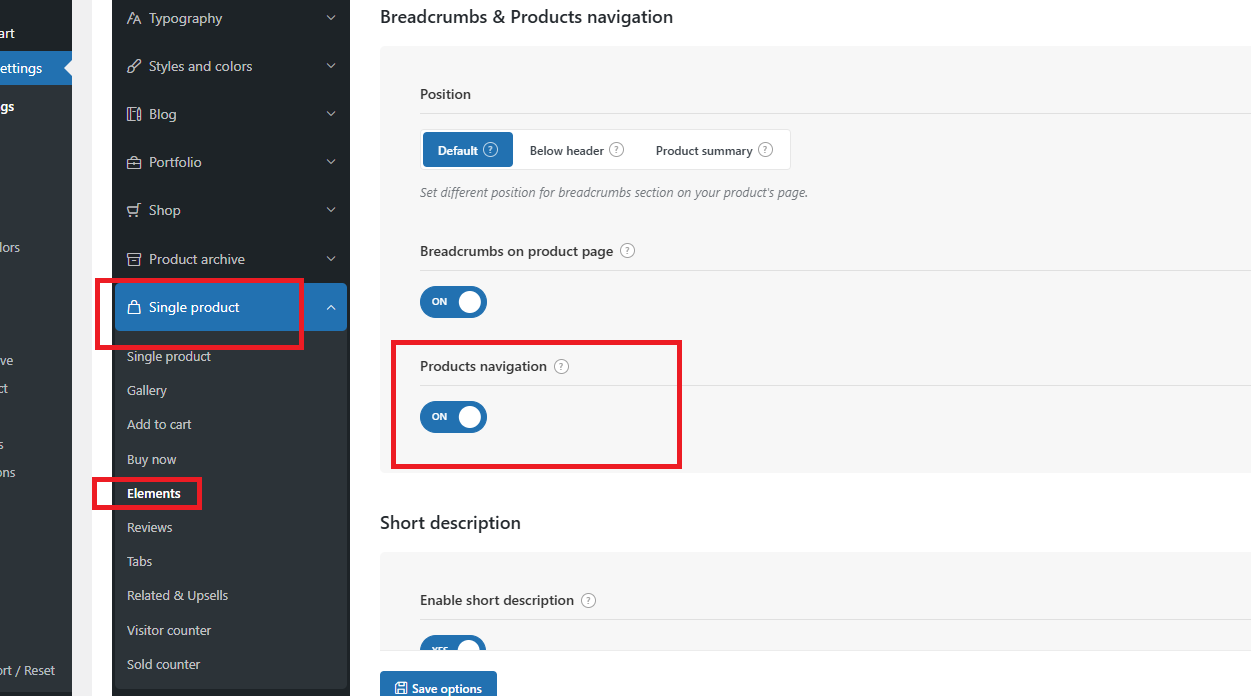Click help icon beside Breadcrumbs on product page

628,251
